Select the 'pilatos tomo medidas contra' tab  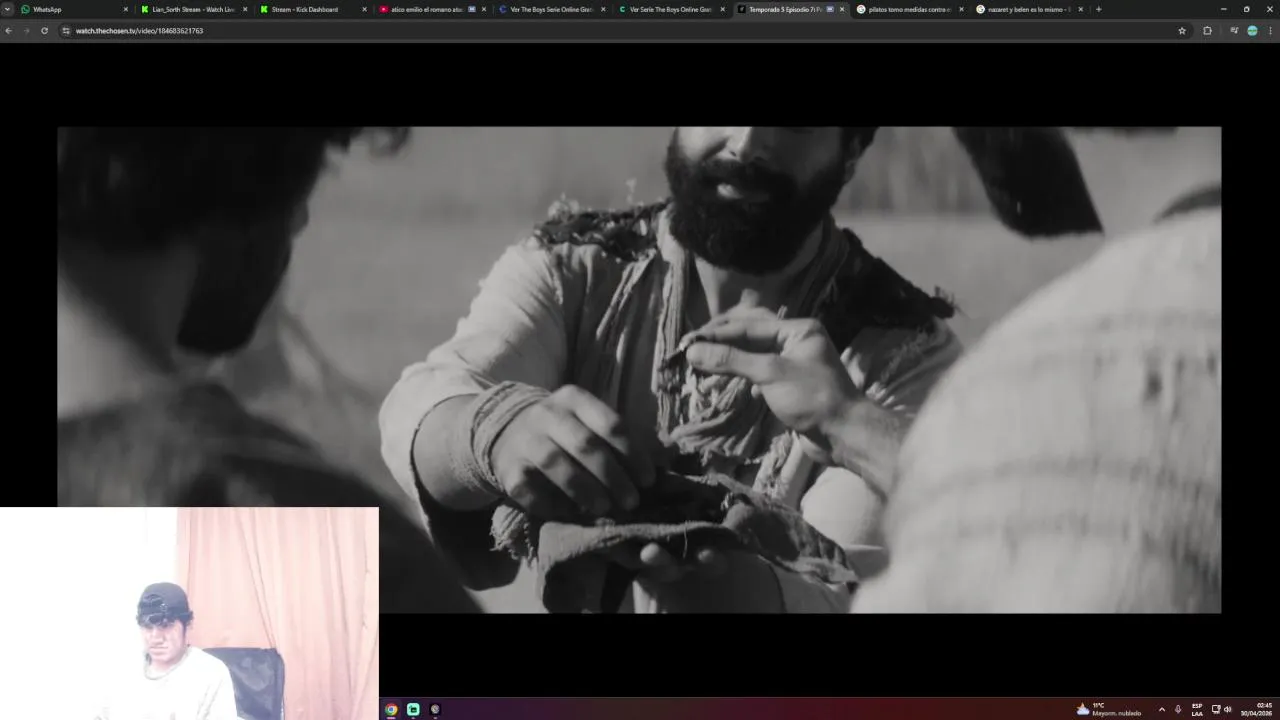[910, 9]
